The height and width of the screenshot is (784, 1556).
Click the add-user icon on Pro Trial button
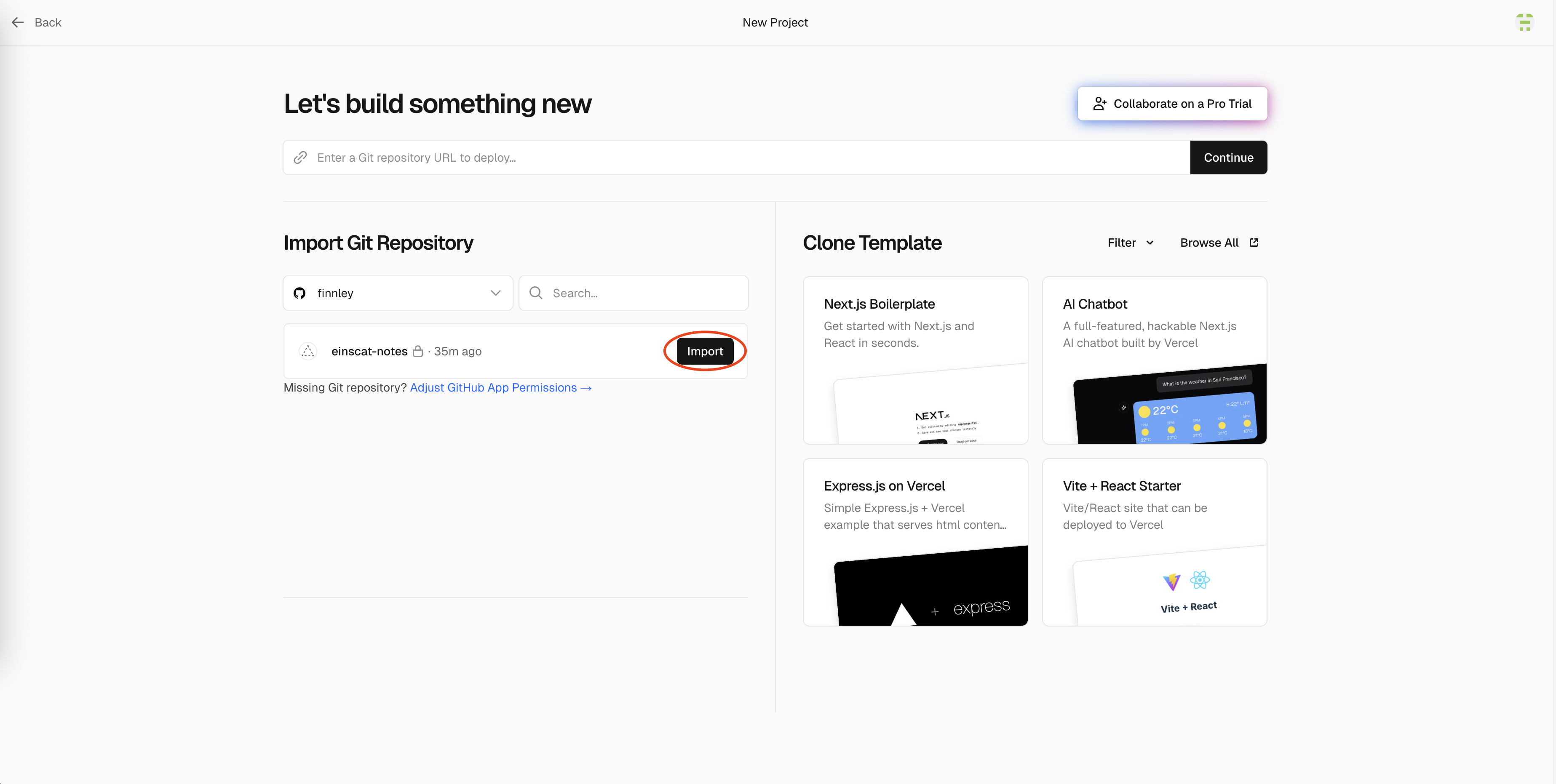pos(1099,104)
